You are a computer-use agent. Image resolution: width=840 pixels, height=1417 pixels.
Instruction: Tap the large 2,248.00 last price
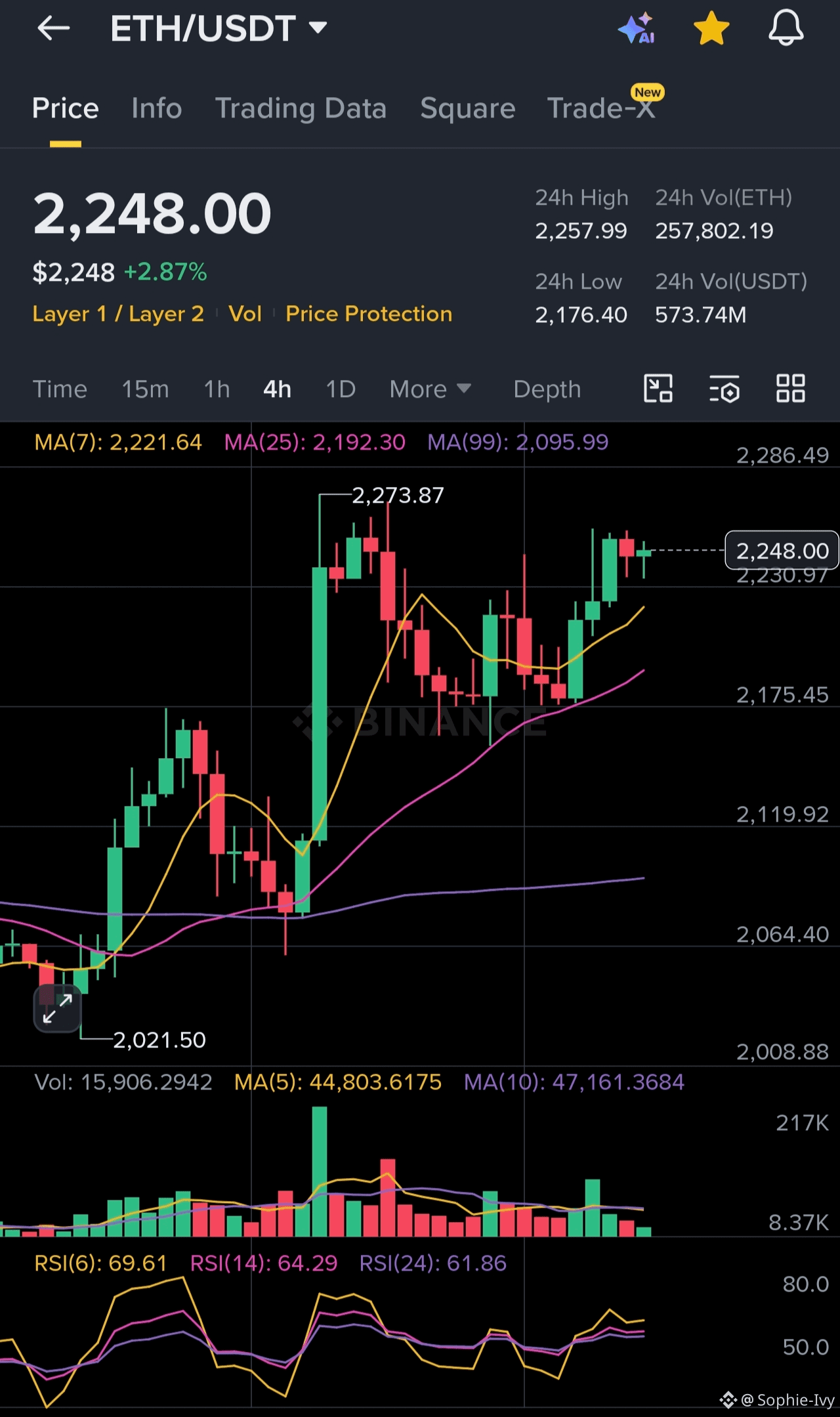pos(152,213)
